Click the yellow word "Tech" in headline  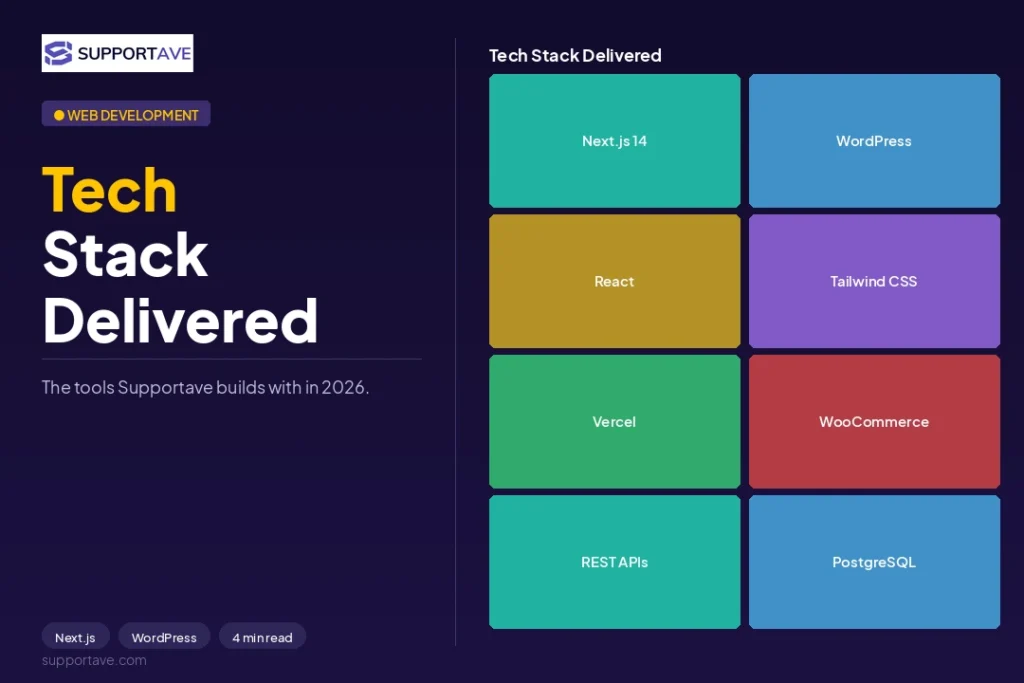click(x=110, y=190)
